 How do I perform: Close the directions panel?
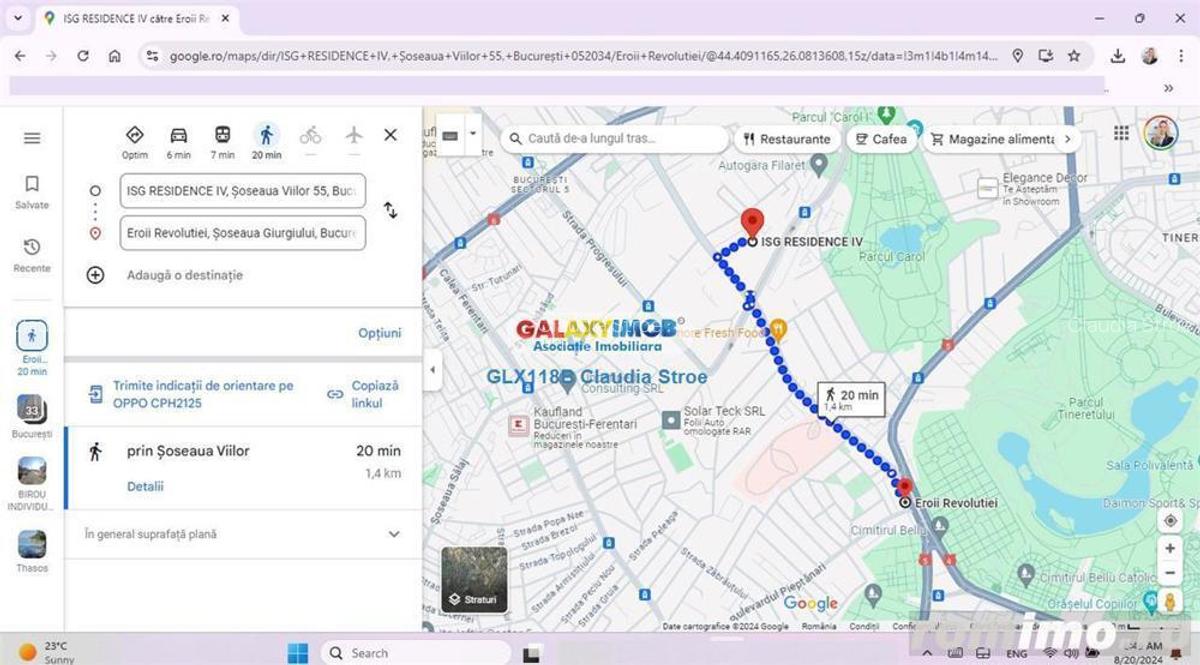click(x=391, y=135)
